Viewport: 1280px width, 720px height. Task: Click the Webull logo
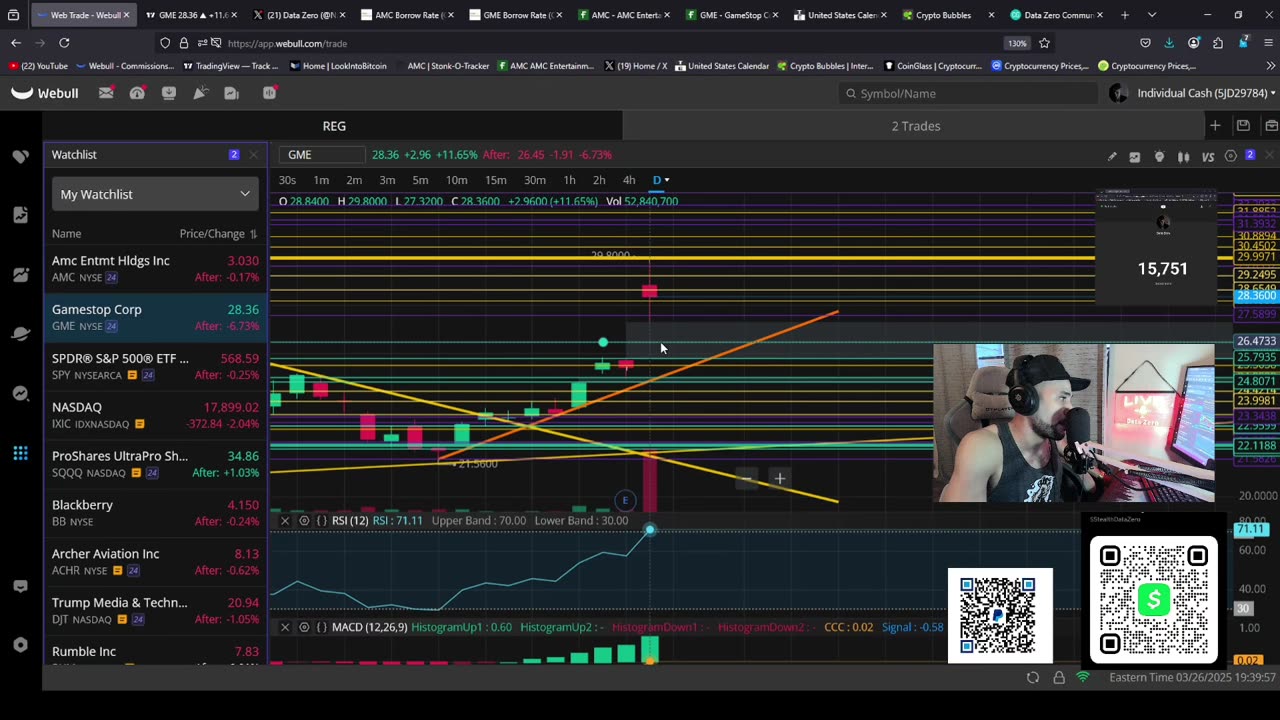pos(45,93)
